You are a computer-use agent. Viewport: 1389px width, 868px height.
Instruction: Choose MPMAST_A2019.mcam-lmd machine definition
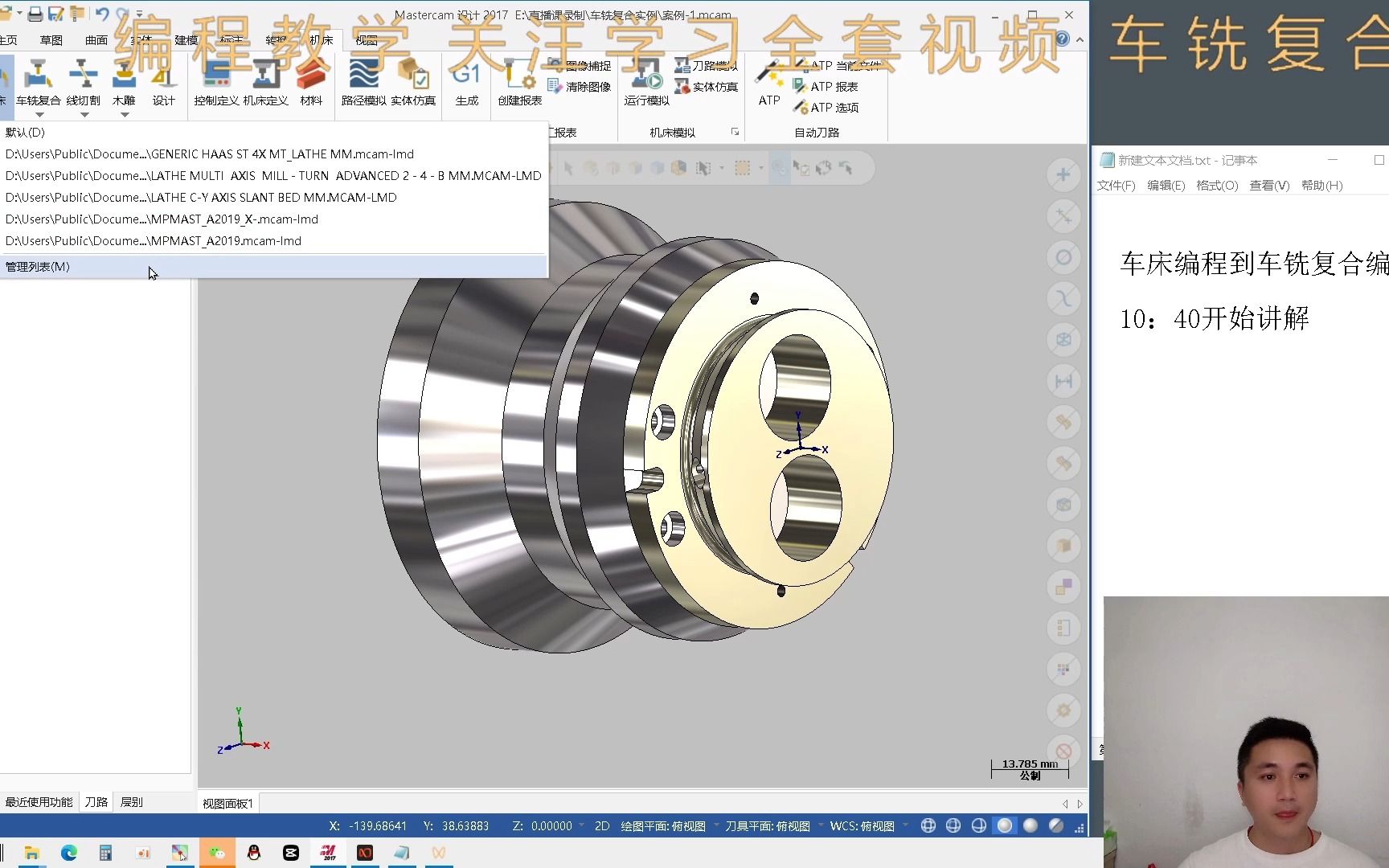(x=273, y=240)
